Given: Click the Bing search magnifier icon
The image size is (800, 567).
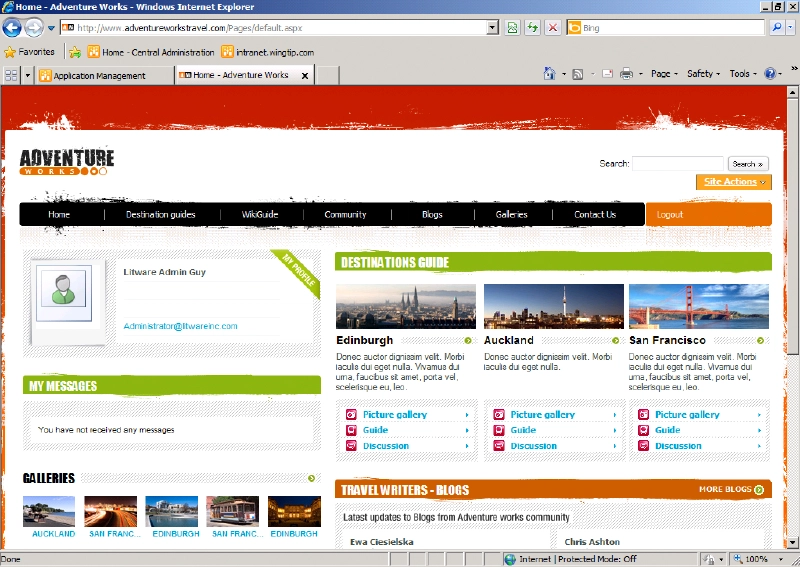Looking at the screenshot, I should (x=776, y=28).
